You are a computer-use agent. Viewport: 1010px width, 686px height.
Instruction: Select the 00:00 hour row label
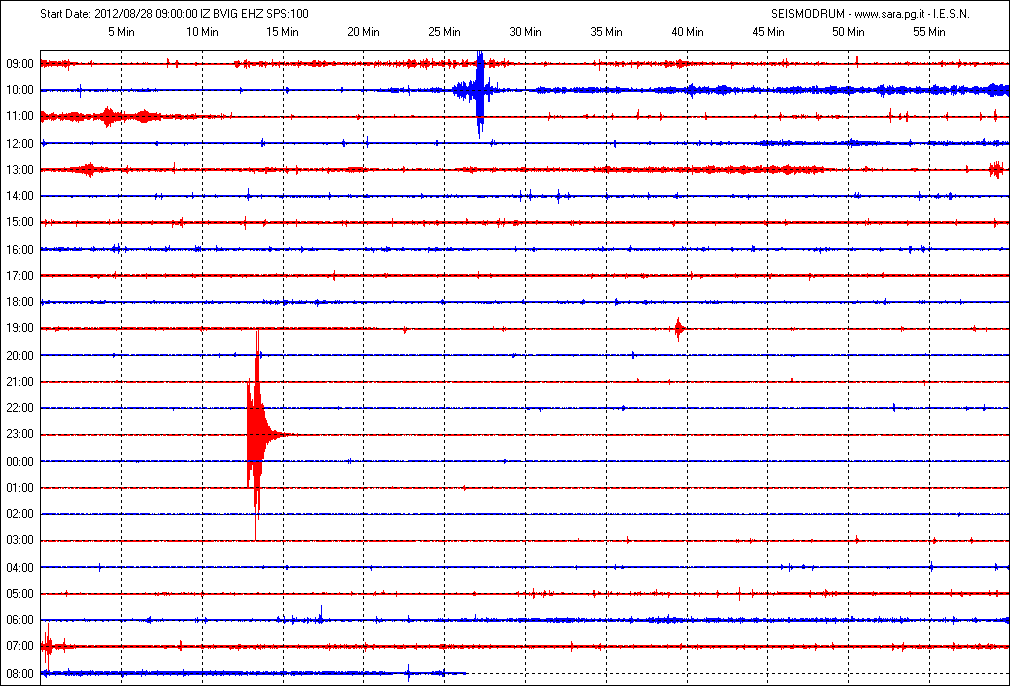tap(20, 461)
